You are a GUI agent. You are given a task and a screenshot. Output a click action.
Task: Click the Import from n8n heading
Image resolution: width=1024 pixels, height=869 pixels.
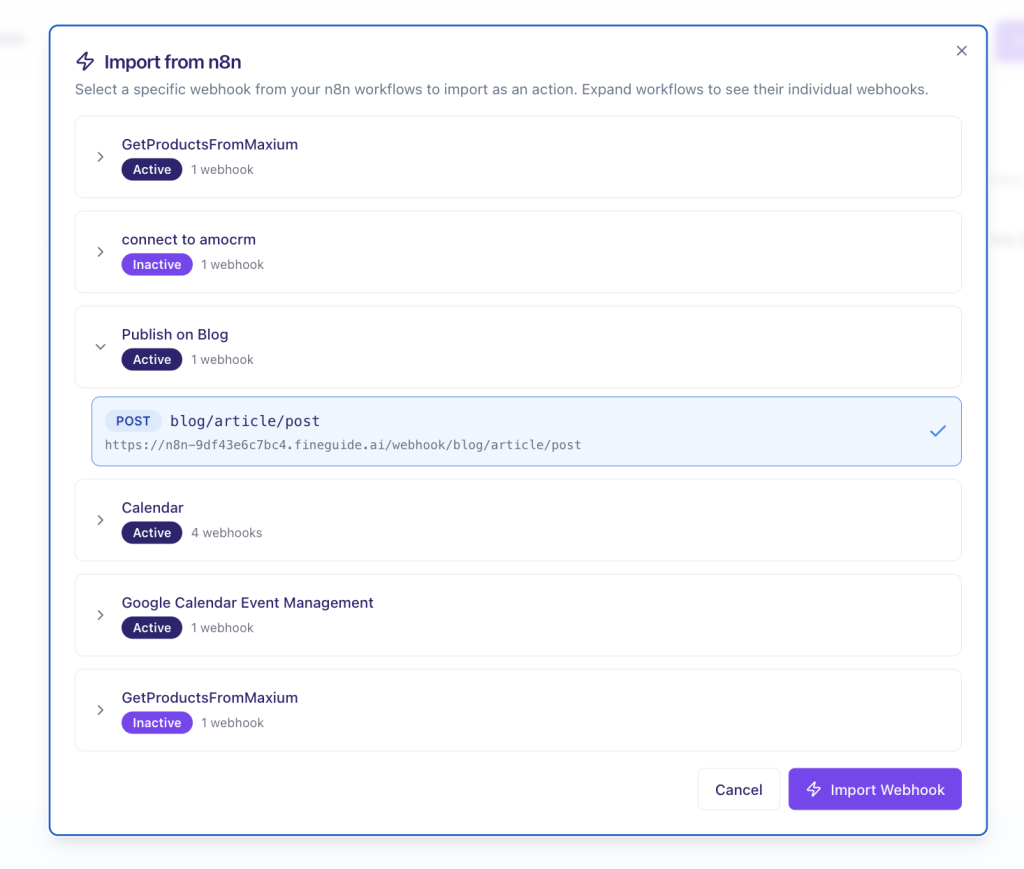pos(172,62)
